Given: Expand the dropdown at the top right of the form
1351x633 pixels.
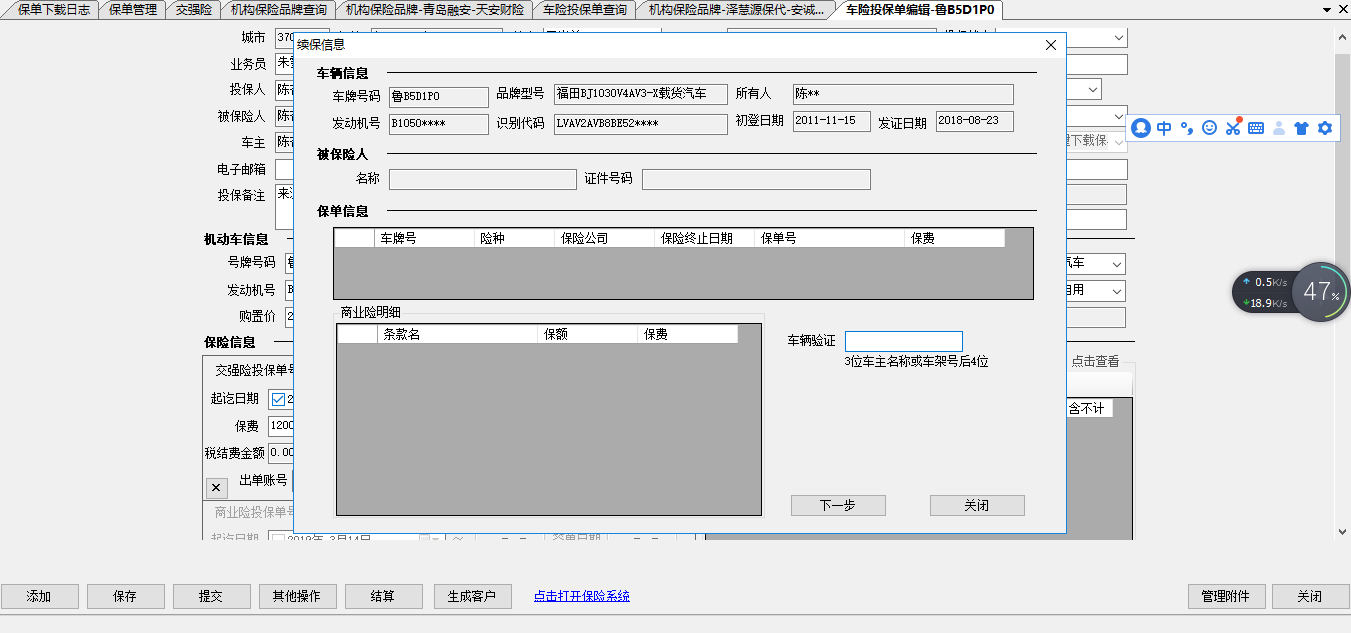Looking at the screenshot, I should (x=1117, y=38).
